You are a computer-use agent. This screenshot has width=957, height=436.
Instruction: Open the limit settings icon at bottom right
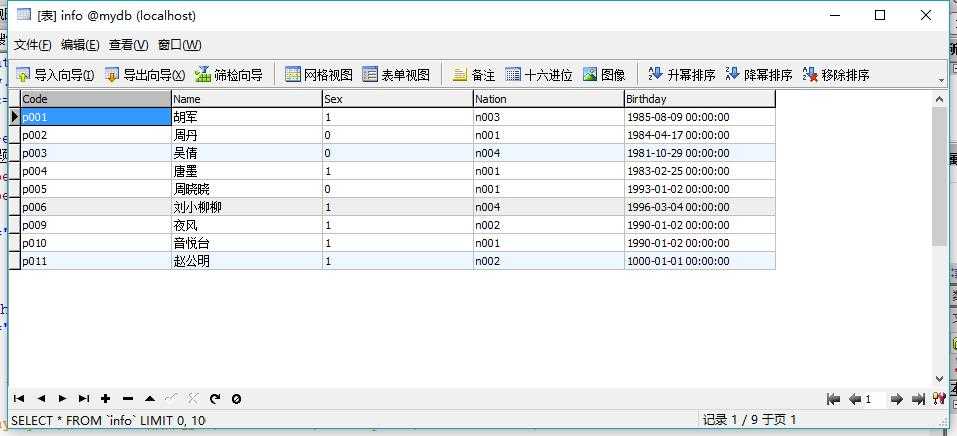tap(939, 399)
